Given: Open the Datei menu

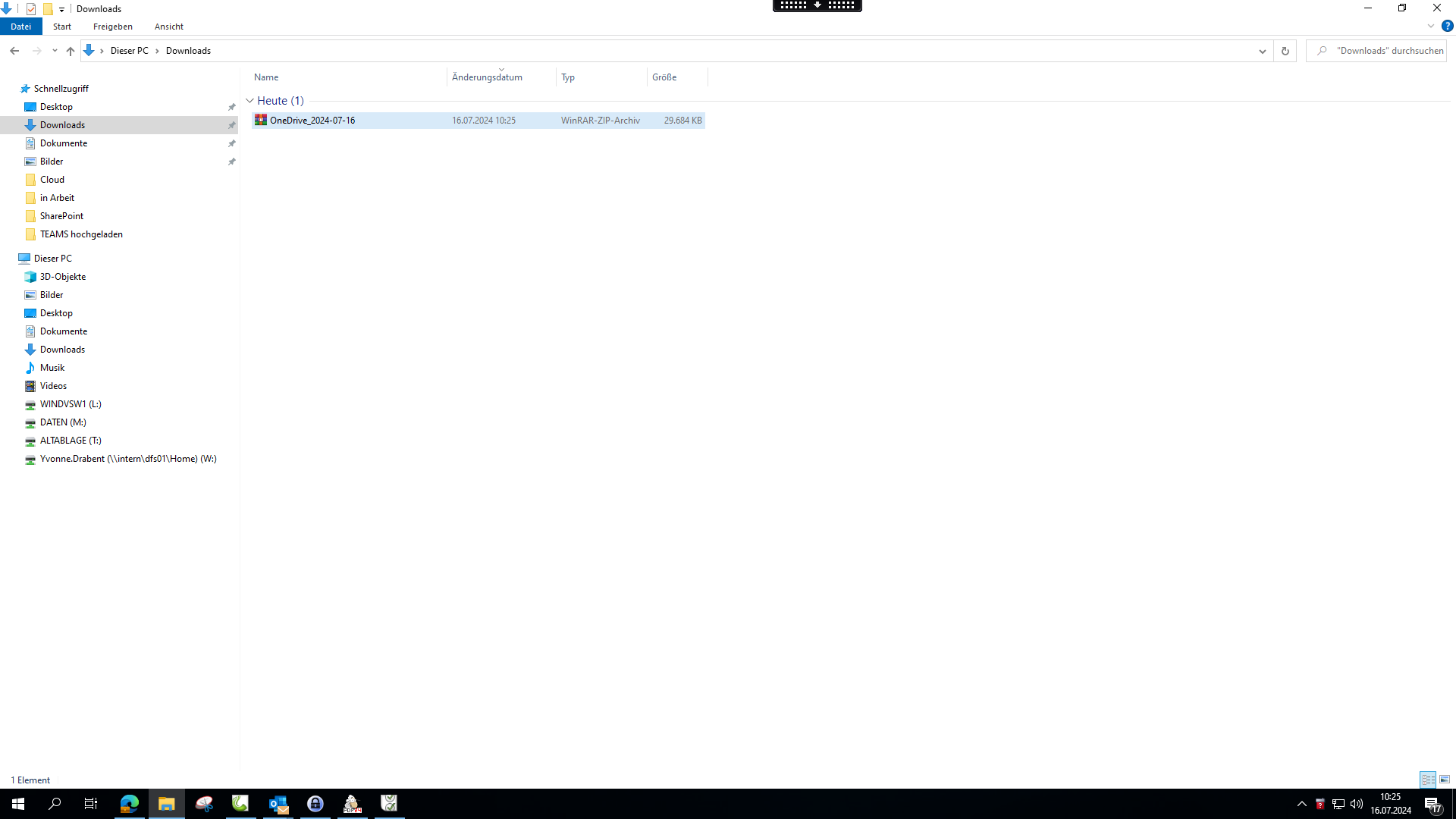Looking at the screenshot, I should pos(20,27).
